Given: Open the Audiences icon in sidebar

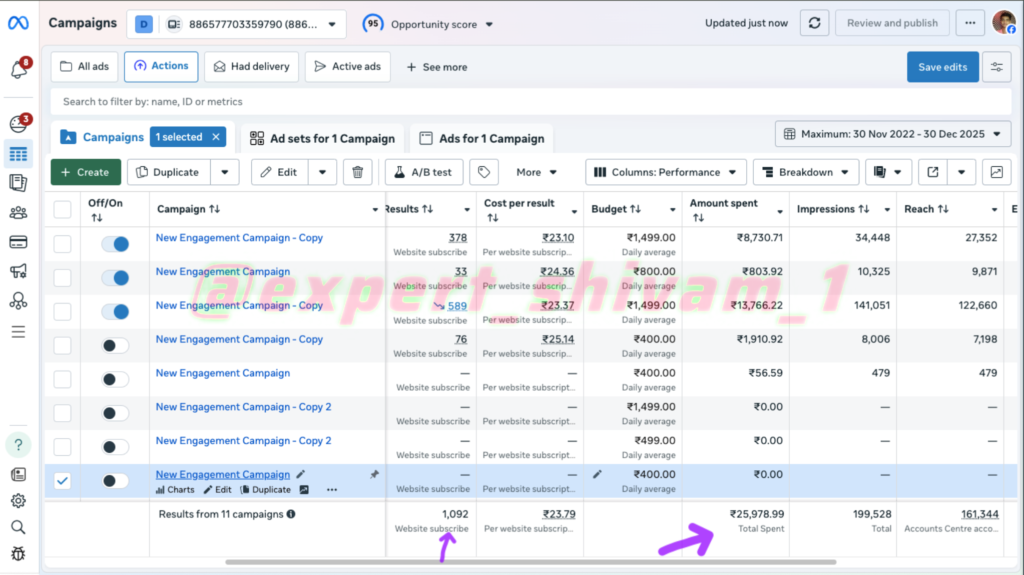Looking at the screenshot, I should pos(18,212).
